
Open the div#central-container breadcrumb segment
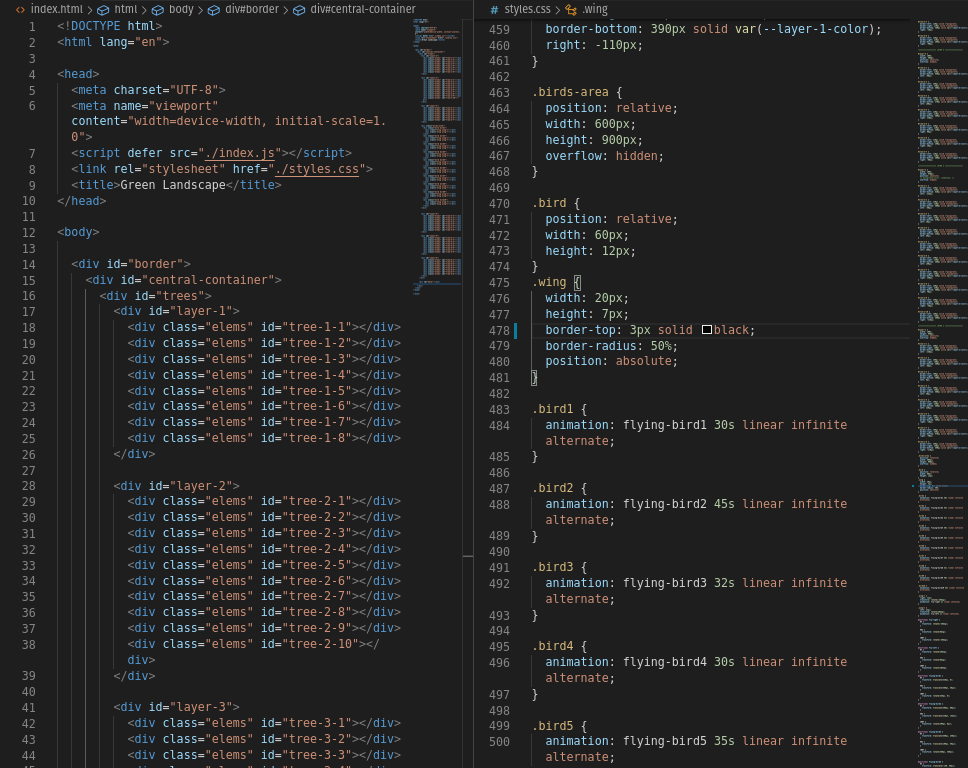[354, 9]
